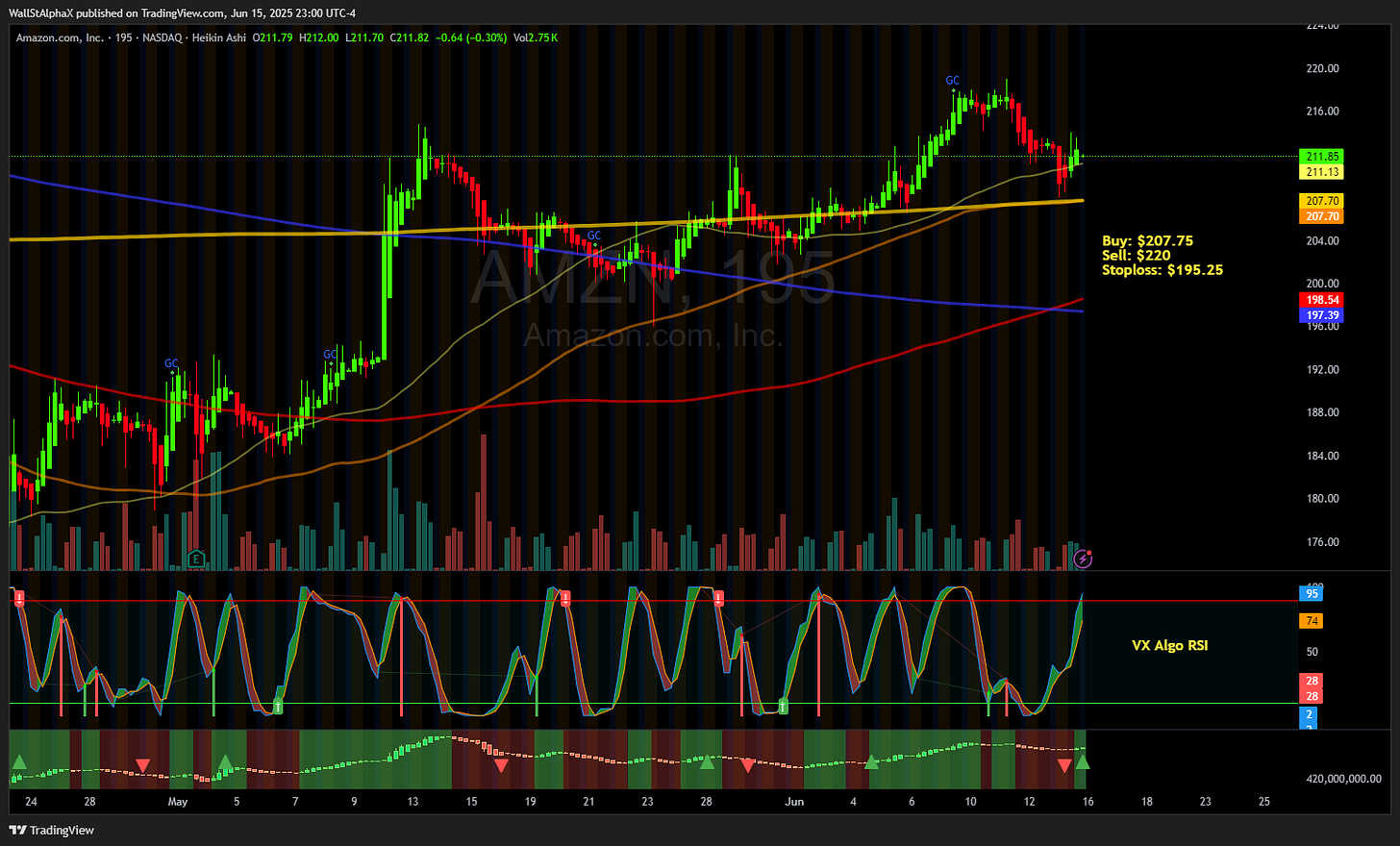Image resolution: width=1400 pixels, height=846 pixels.
Task: Click the red 198.54 moving average label
Action: tap(1321, 300)
